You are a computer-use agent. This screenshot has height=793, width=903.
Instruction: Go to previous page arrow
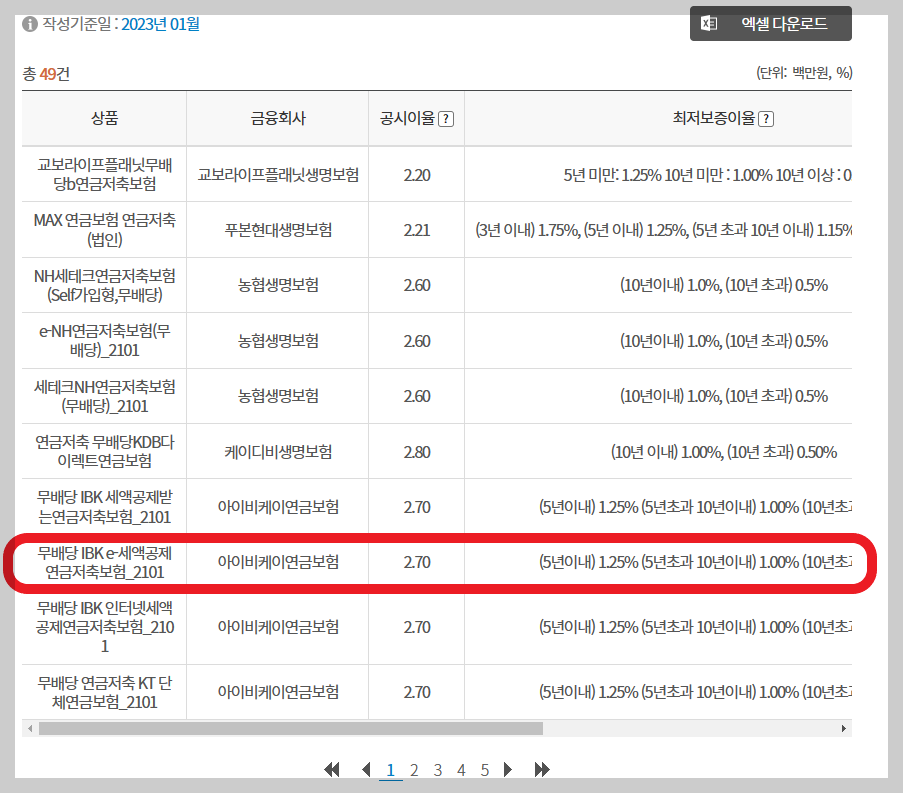[x=366, y=769]
